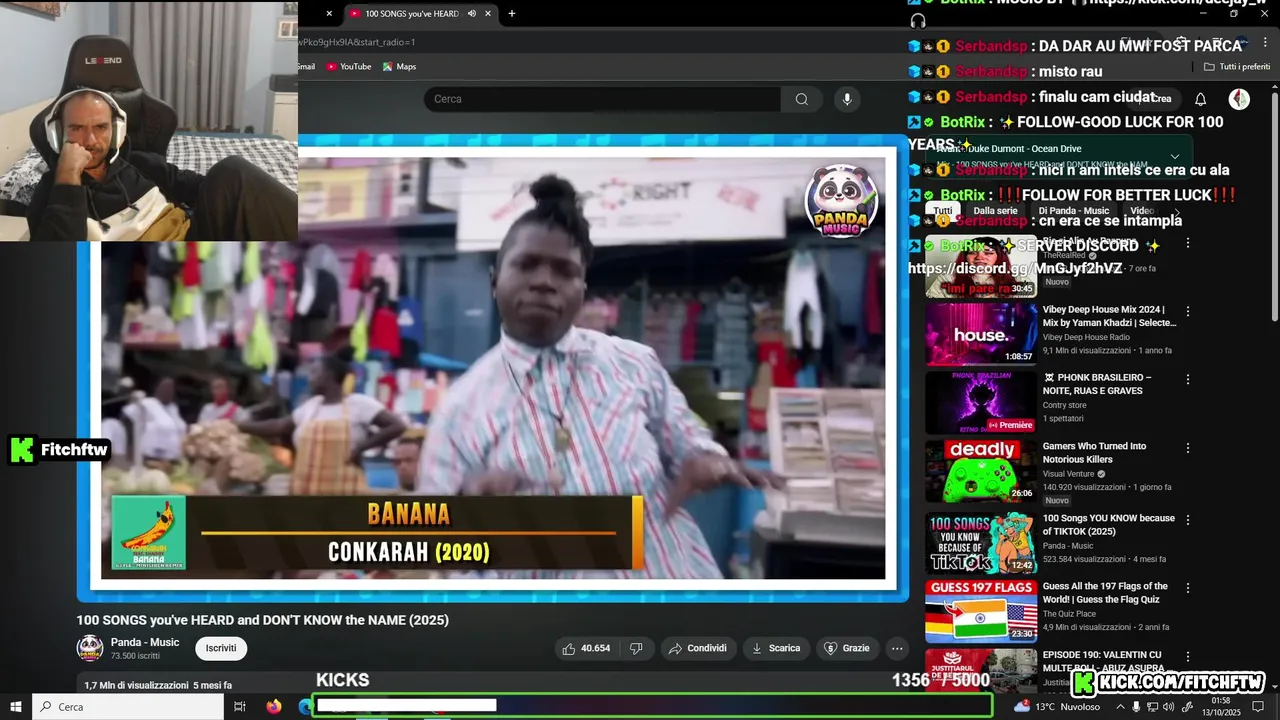Open more actions ellipsis under the video
This screenshot has width=1280, height=720.
(897, 648)
